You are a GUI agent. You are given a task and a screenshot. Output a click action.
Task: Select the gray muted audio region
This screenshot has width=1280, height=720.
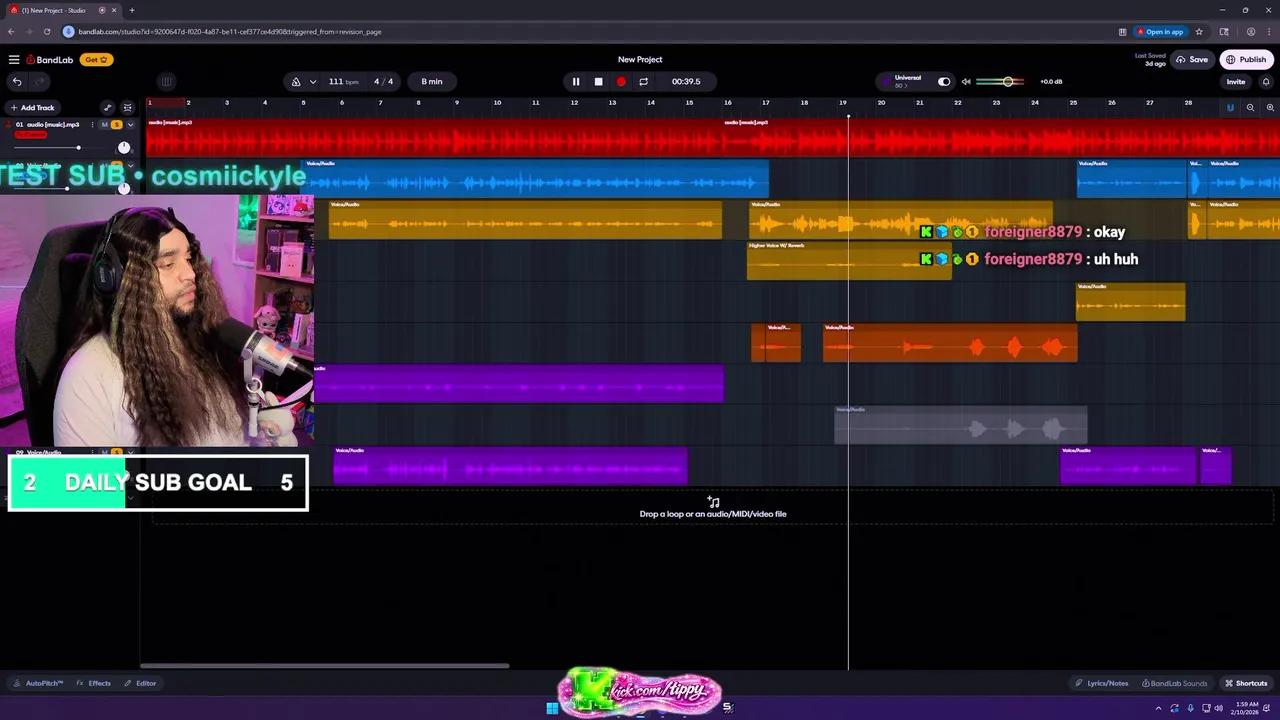[961, 425]
